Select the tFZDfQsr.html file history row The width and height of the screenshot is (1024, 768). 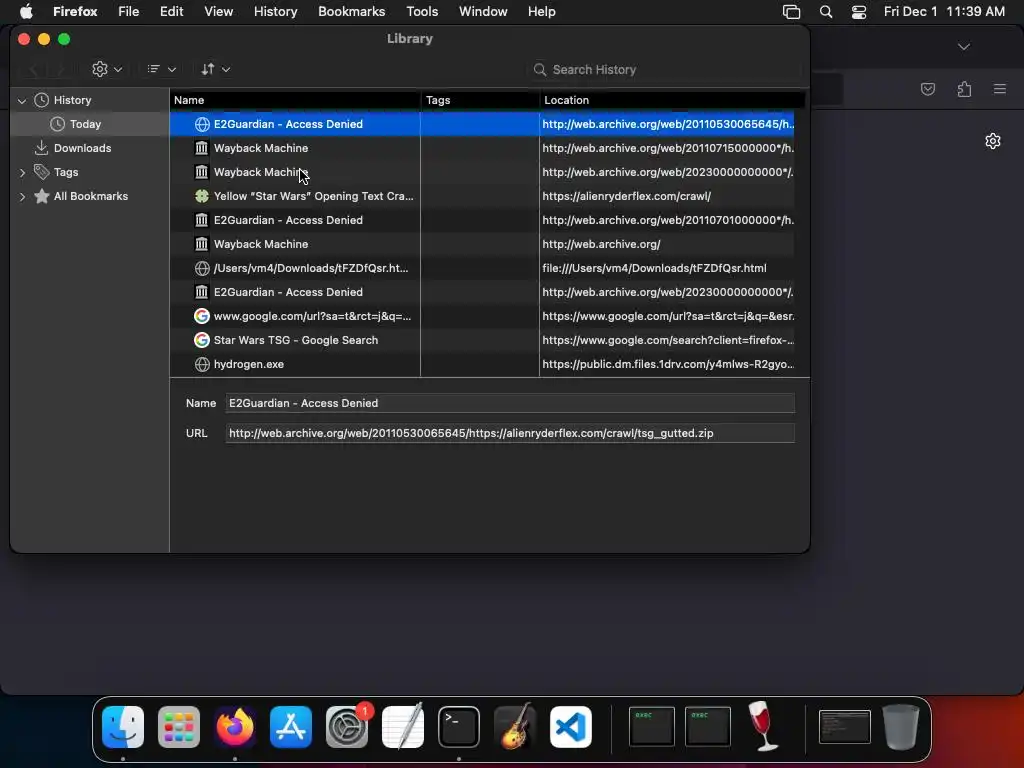[x=483, y=268]
